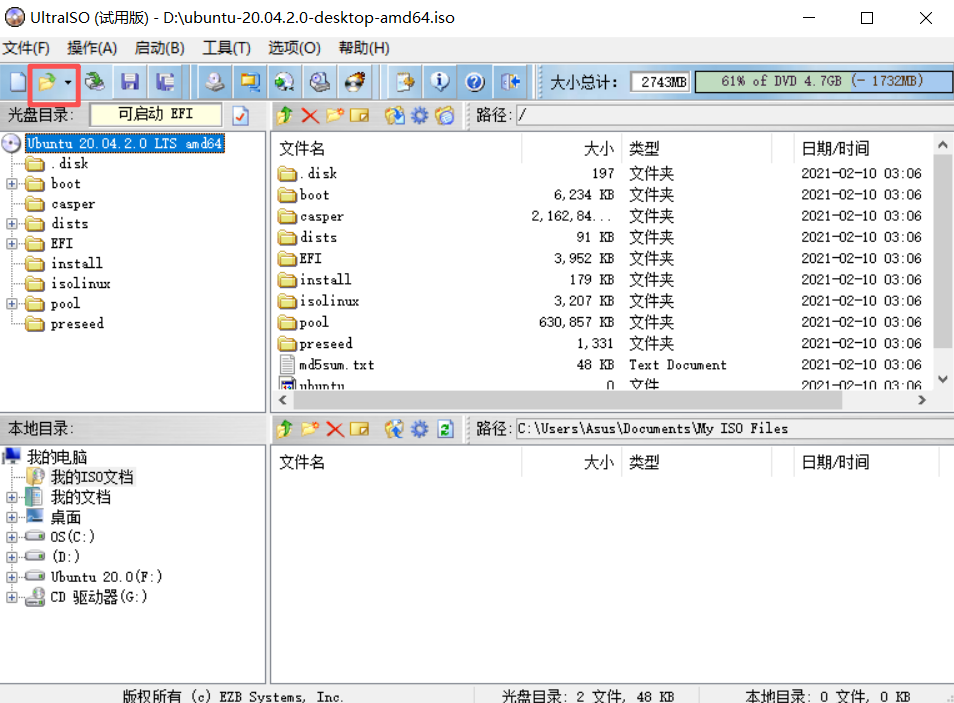Select Ubuntu 20.04.2.0 LTS amd64 root node
Image resolution: width=954 pixels, height=703 pixels.
click(125, 144)
